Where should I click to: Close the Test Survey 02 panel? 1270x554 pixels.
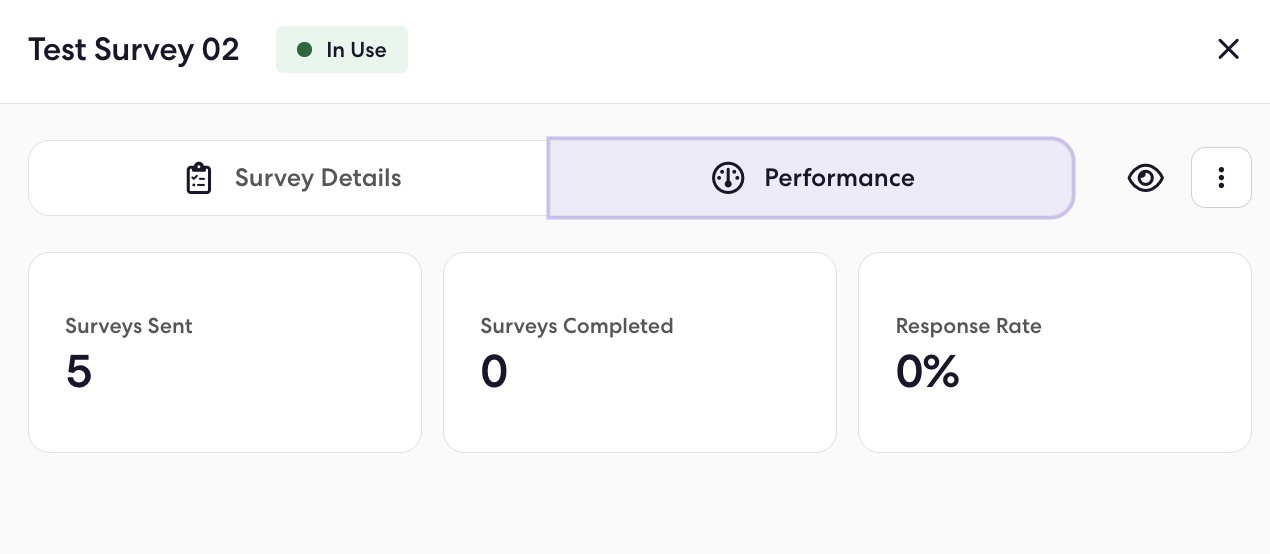1228,49
